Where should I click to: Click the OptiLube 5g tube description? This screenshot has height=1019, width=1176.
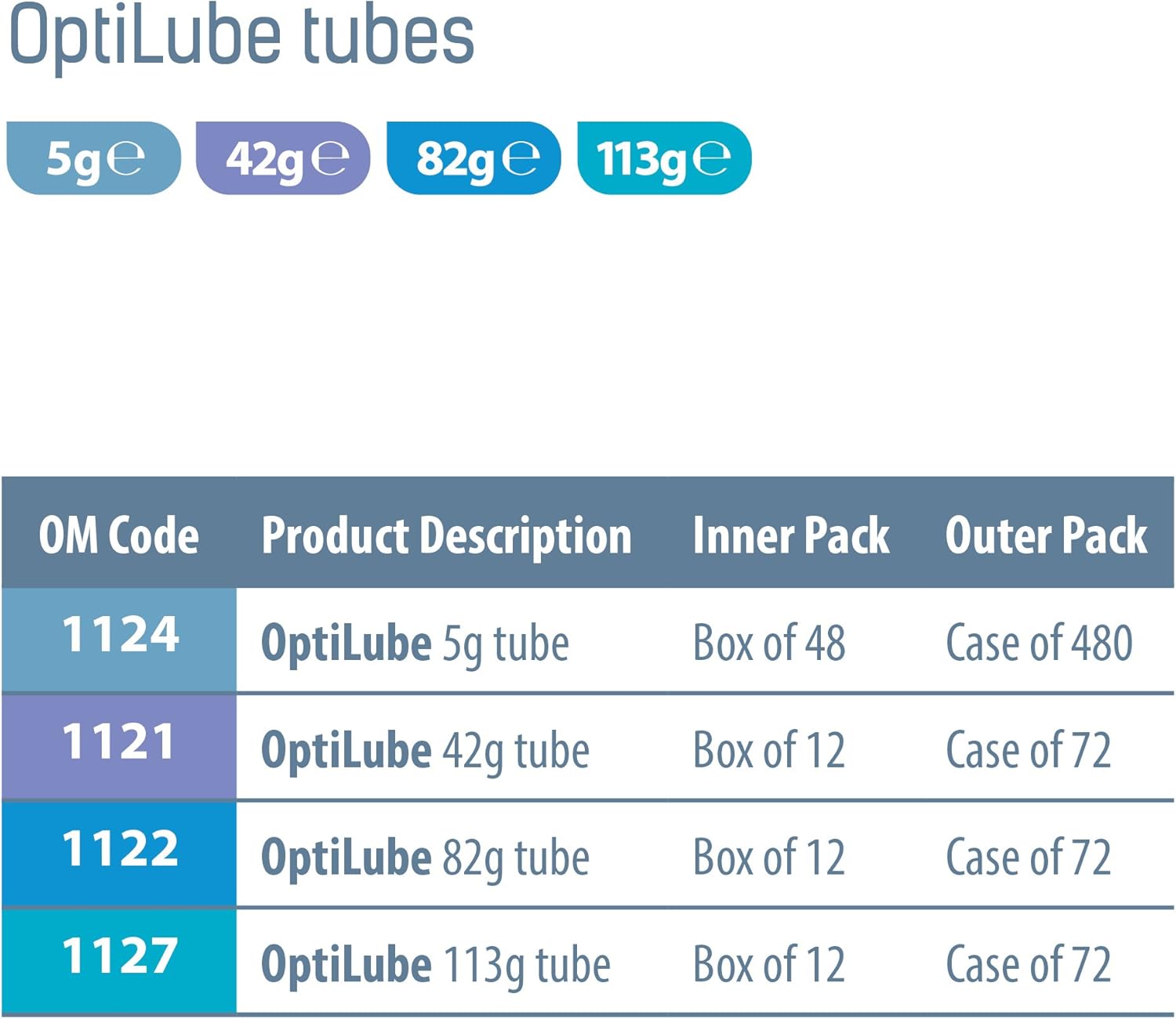pyautogui.click(x=415, y=644)
